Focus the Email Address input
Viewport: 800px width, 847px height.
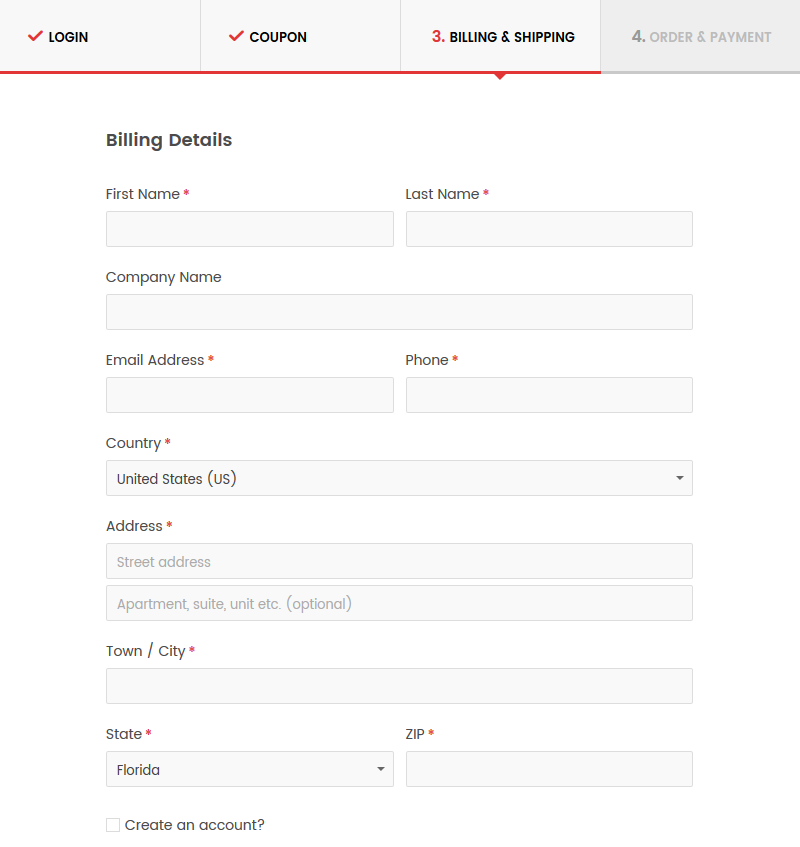pos(249,395)
